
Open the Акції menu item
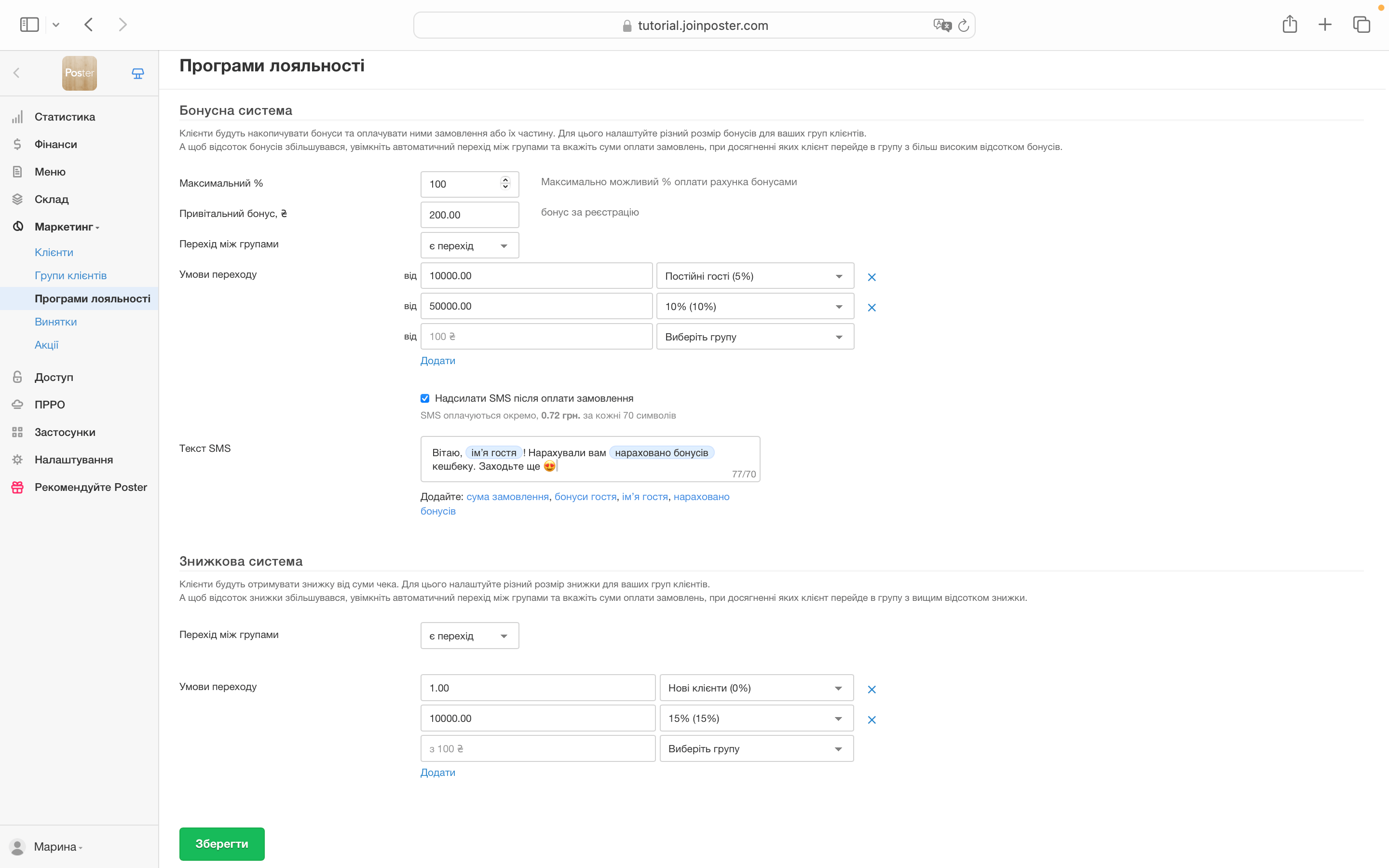tap(46, 345)
